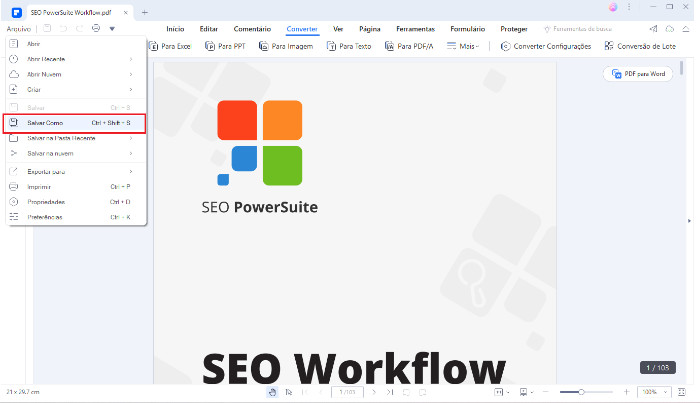Click the Para Excel conversion icon
The width and height of the screenshot is (700, 403).
tap(153, 46)
